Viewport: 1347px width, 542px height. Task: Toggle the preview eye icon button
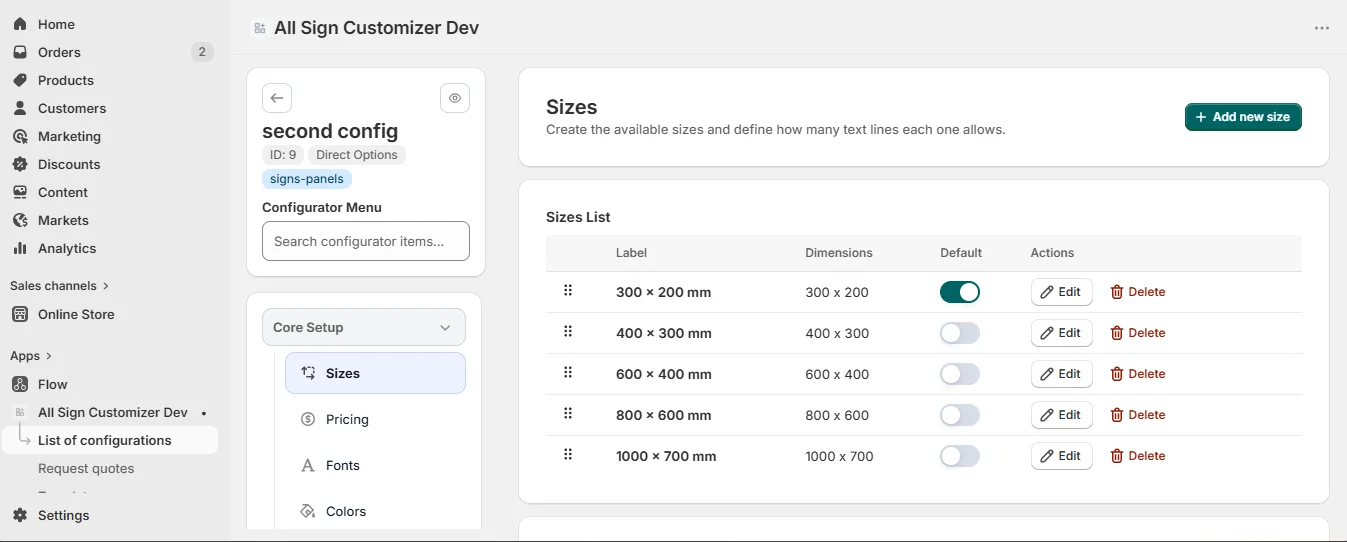[455, 98]
